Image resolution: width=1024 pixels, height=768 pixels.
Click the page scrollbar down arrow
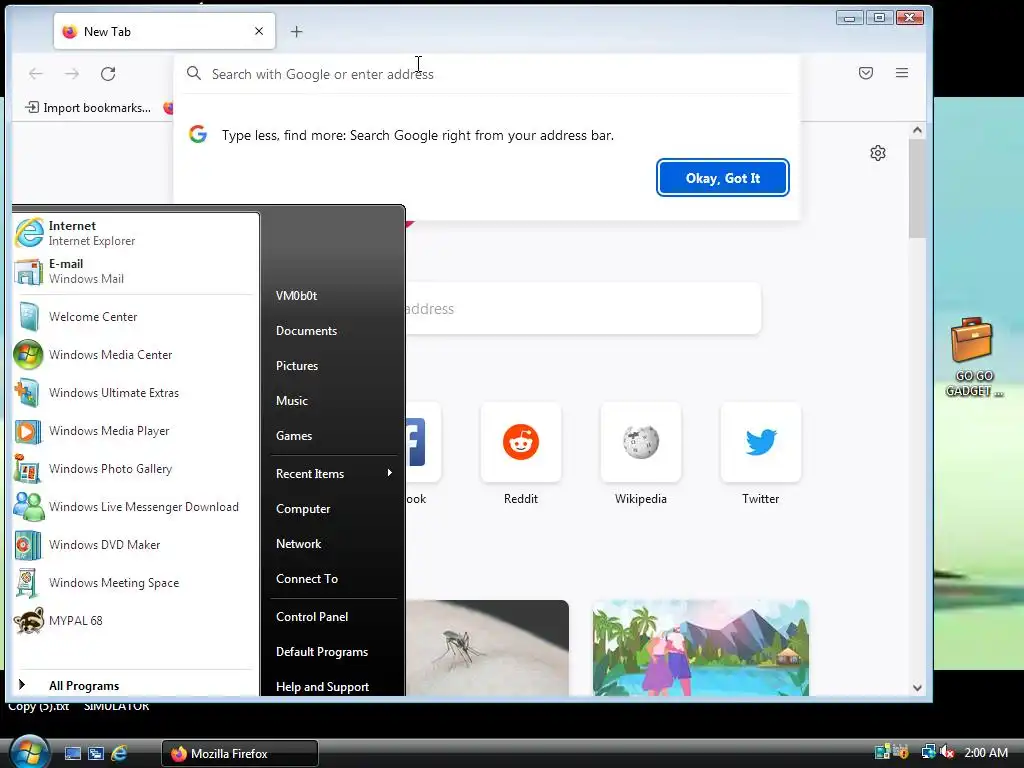tap(917, 687)
